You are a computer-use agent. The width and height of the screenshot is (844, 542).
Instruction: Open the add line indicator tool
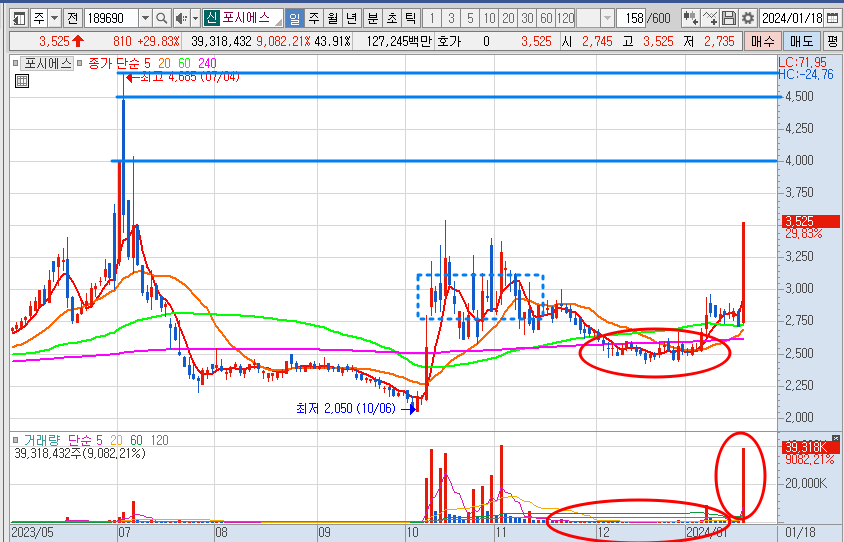(x=710, y=18)
